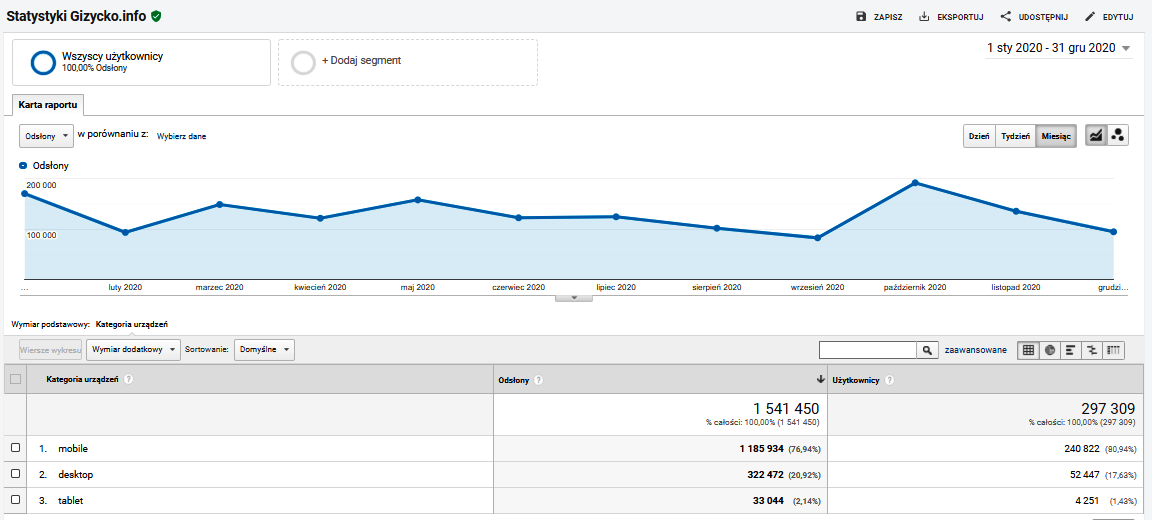The image size is (1152, 520).
Task: Click the EKSPORTUJ download icon
Action: point(924,17)
